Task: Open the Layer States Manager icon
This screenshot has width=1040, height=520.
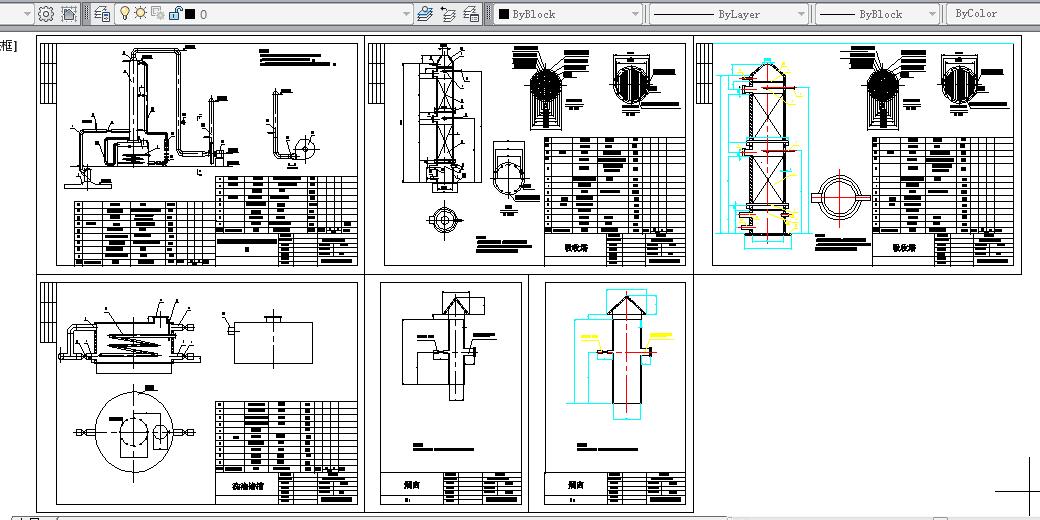Action: pos(471,13)
